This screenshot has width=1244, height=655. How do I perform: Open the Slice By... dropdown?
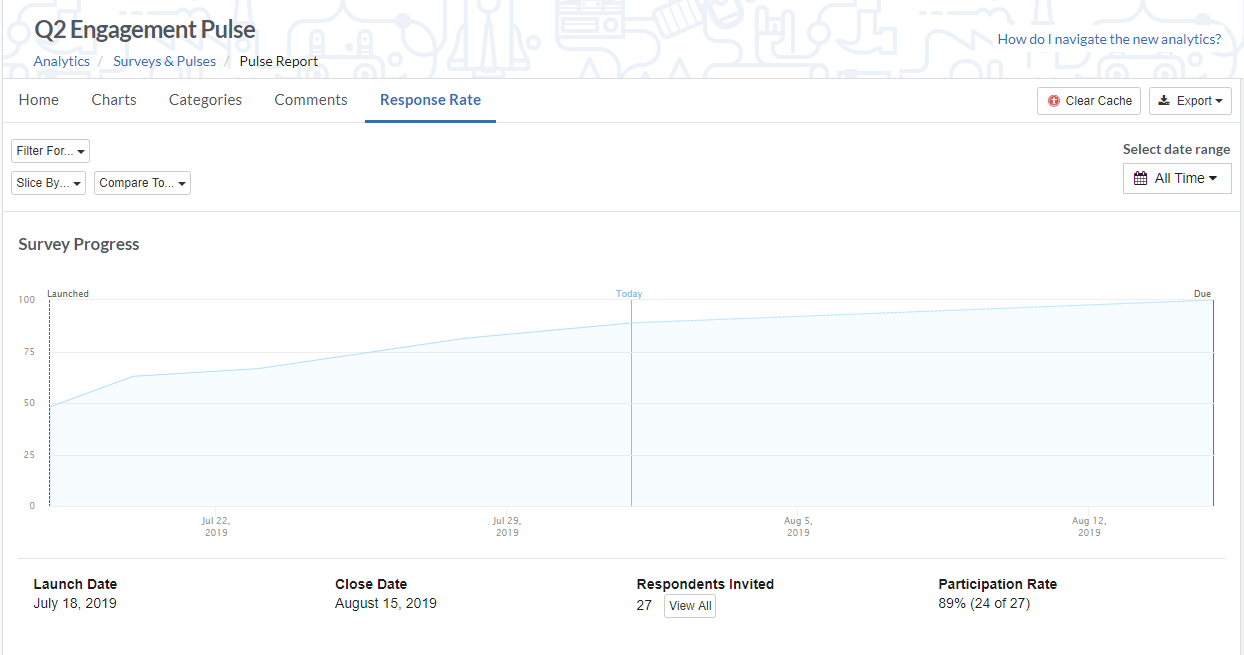47,182
